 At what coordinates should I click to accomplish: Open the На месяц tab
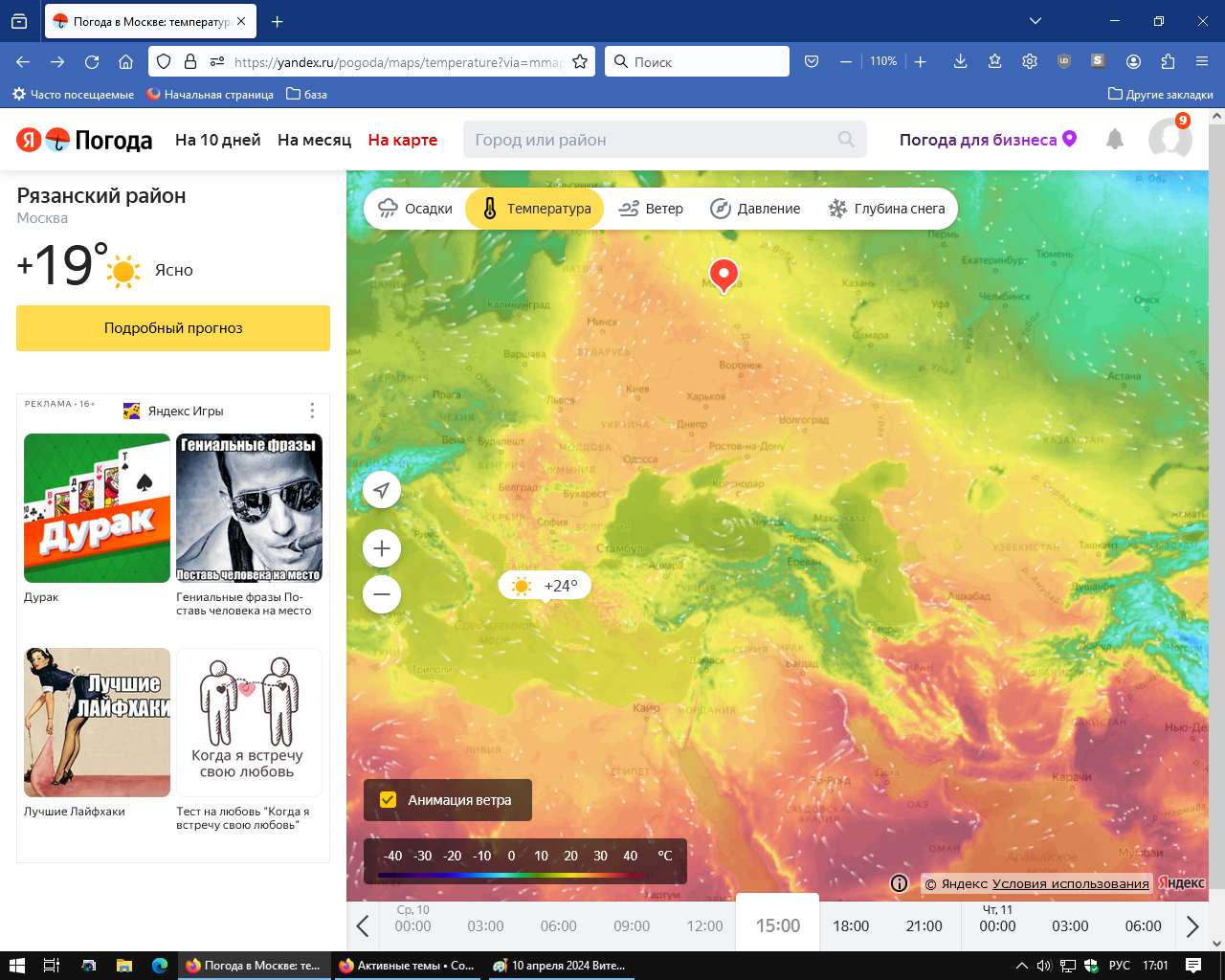[314, 140]
